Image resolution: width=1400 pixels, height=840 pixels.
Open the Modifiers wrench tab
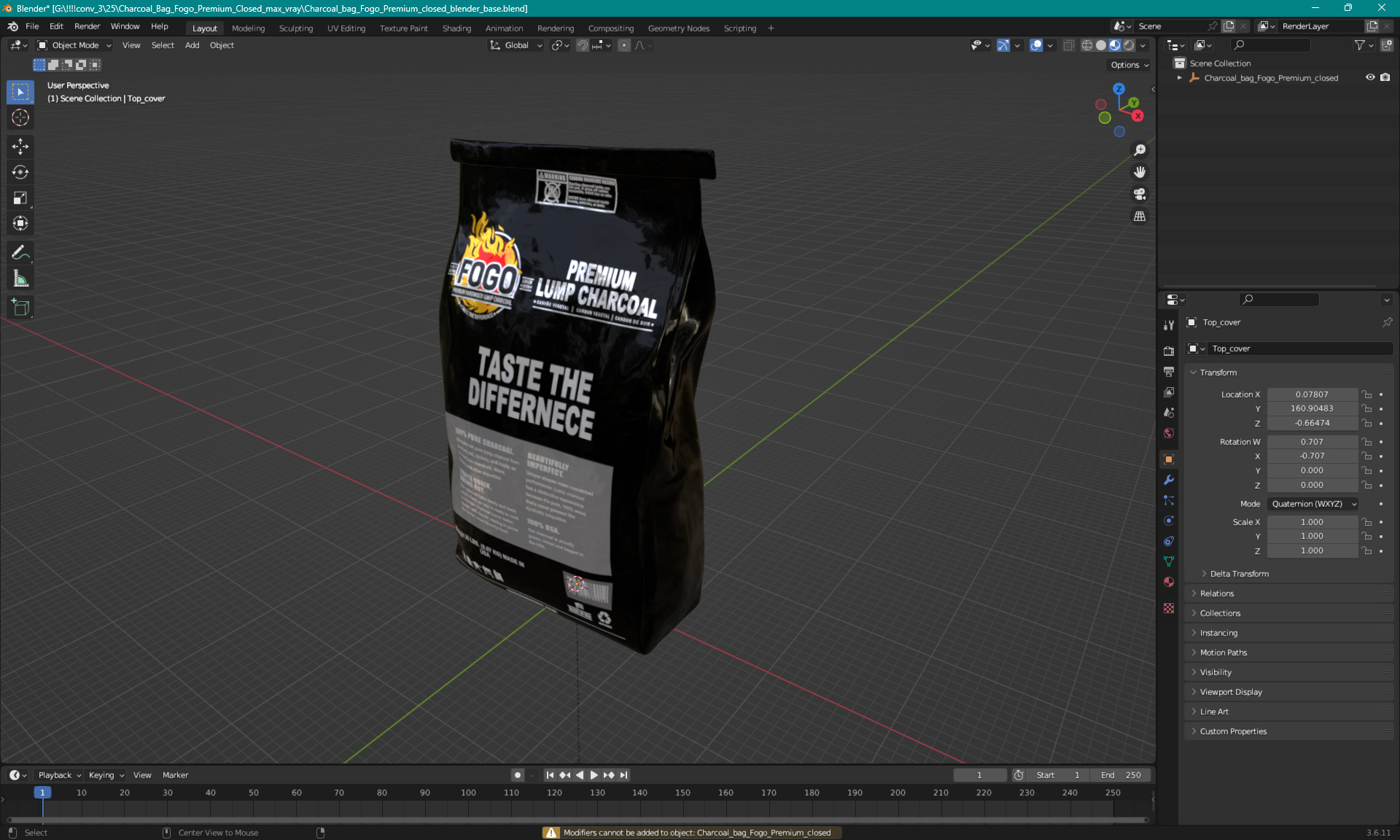(1169, 480)
